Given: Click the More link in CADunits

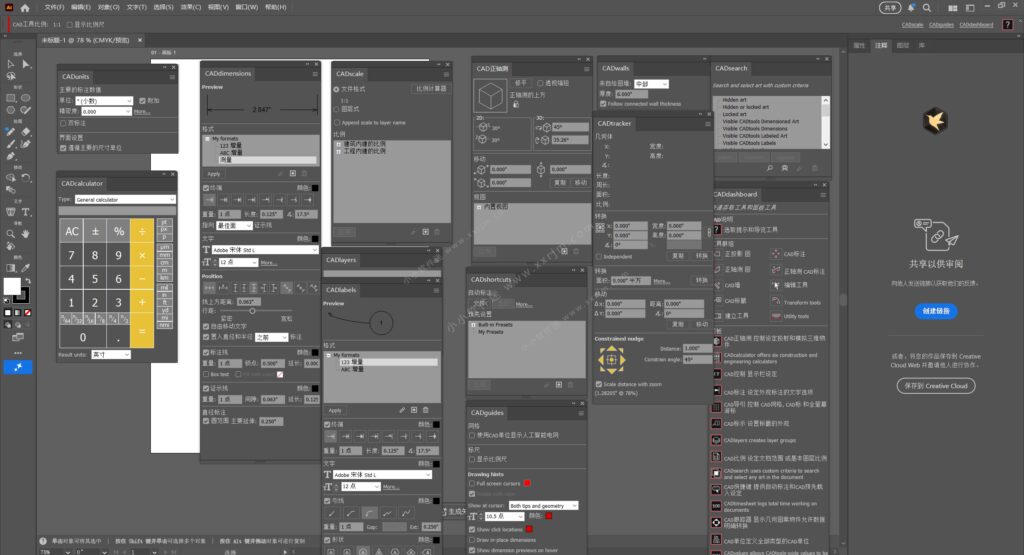Looking at the screenshot, I should tap(141, 112).
